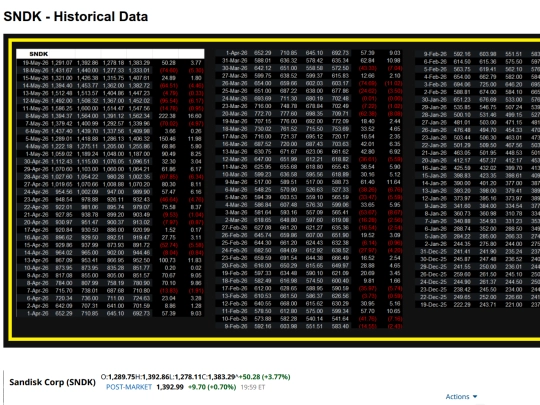Select the 20-Jan-26 date cell

(434, 160)
